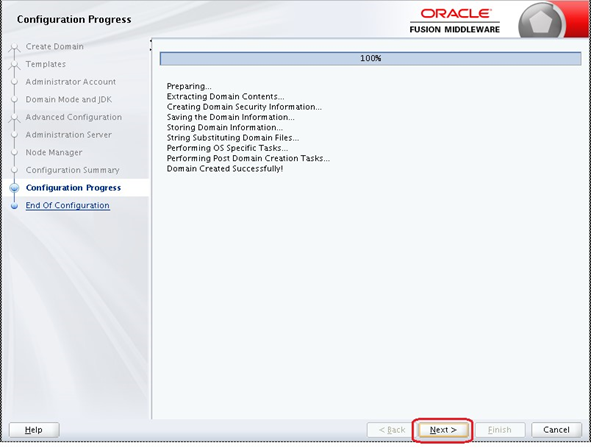Select the Node Manager step

click(54, 153)
